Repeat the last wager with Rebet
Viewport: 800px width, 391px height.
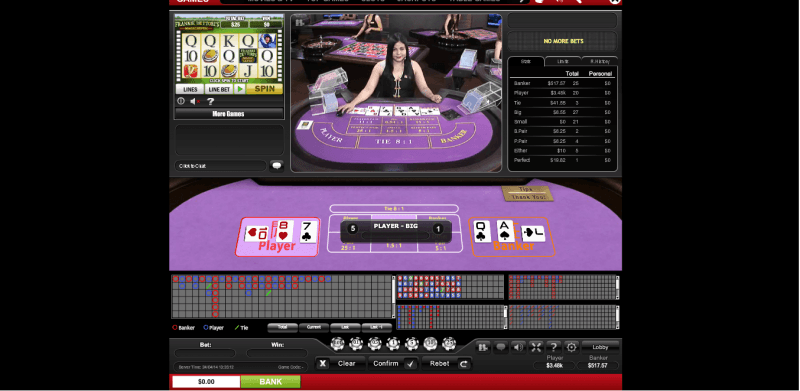coord(446,363)
